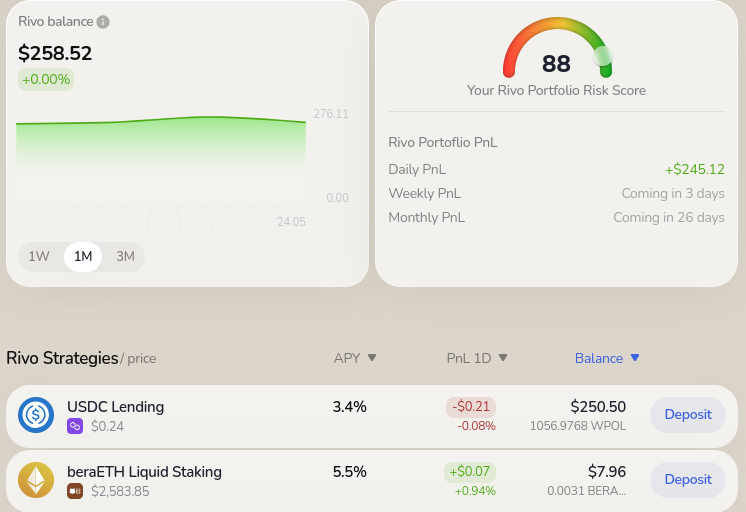Open the beraETH Liquid Staking name

click(144, 472)
